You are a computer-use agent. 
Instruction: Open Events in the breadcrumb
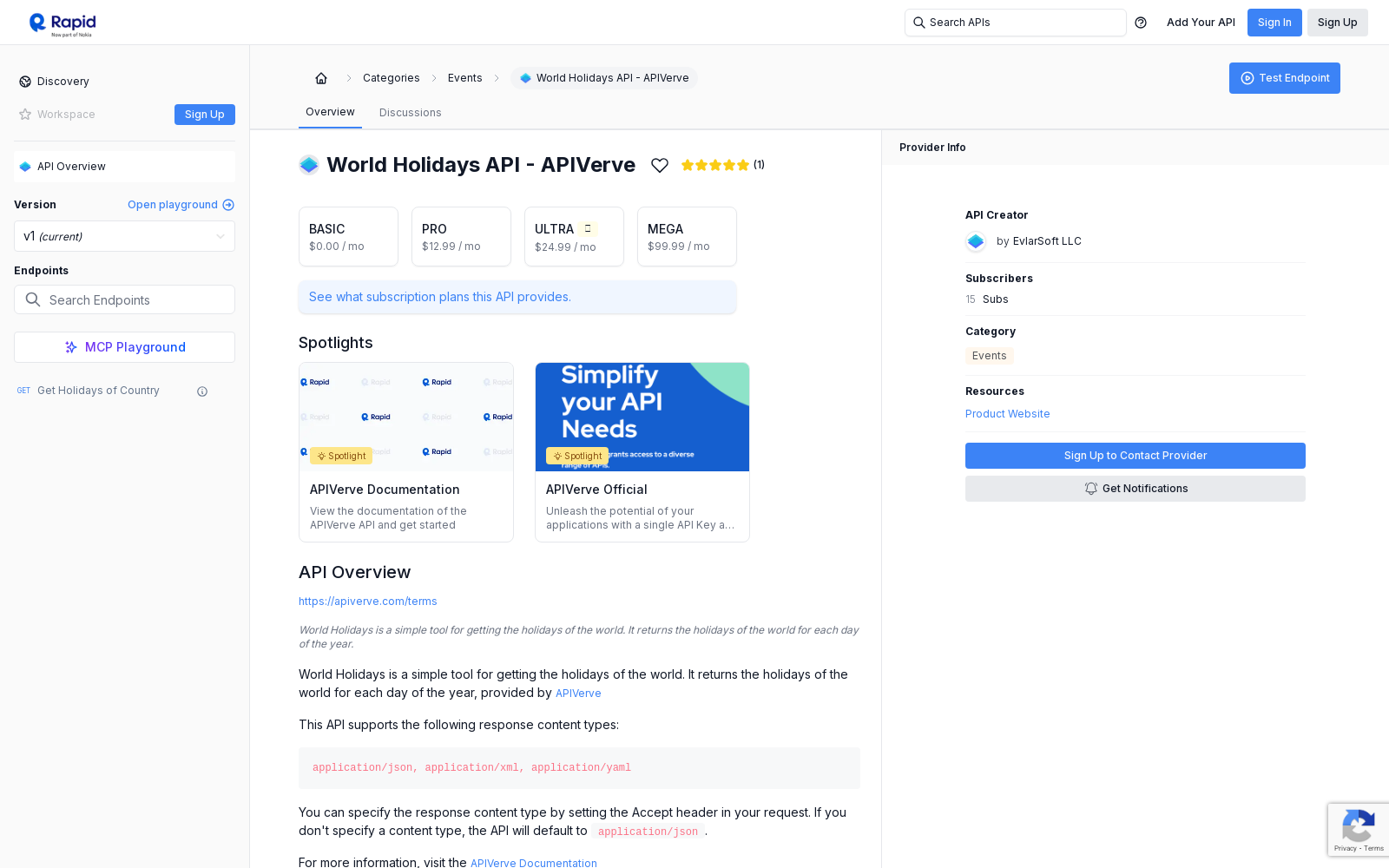pos(465,78)
